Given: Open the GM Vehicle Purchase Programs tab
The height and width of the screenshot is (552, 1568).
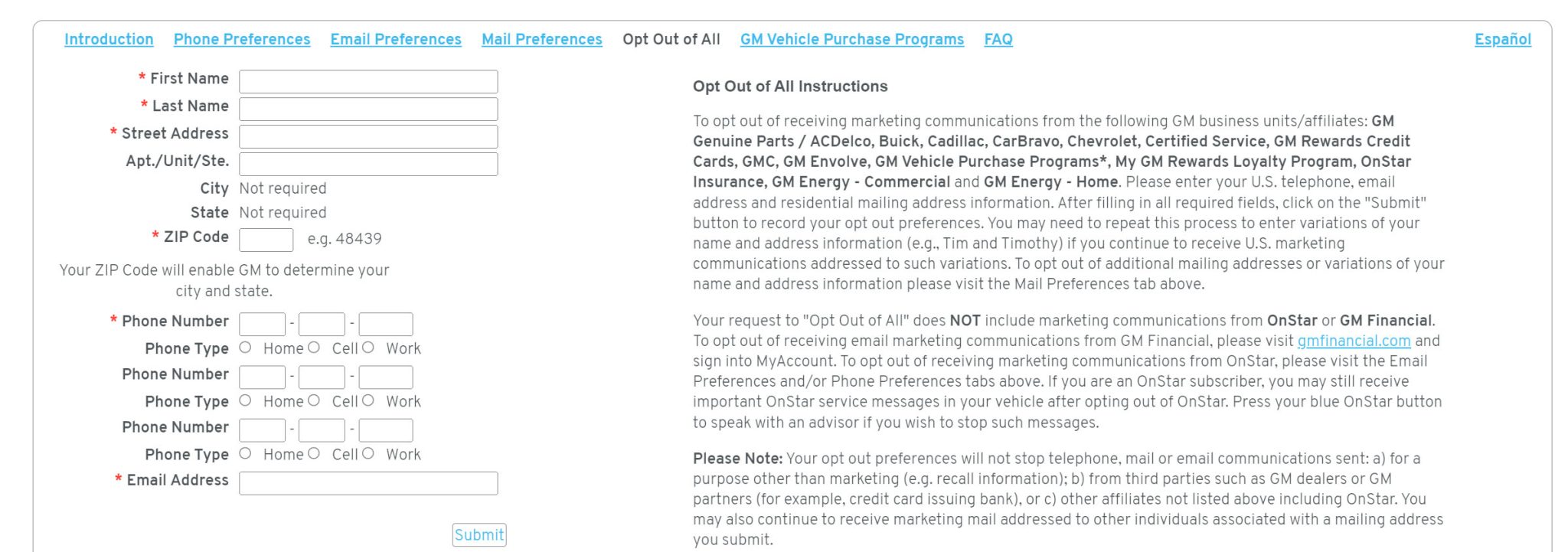Looking at the screenshot, I should pos(851,39).
